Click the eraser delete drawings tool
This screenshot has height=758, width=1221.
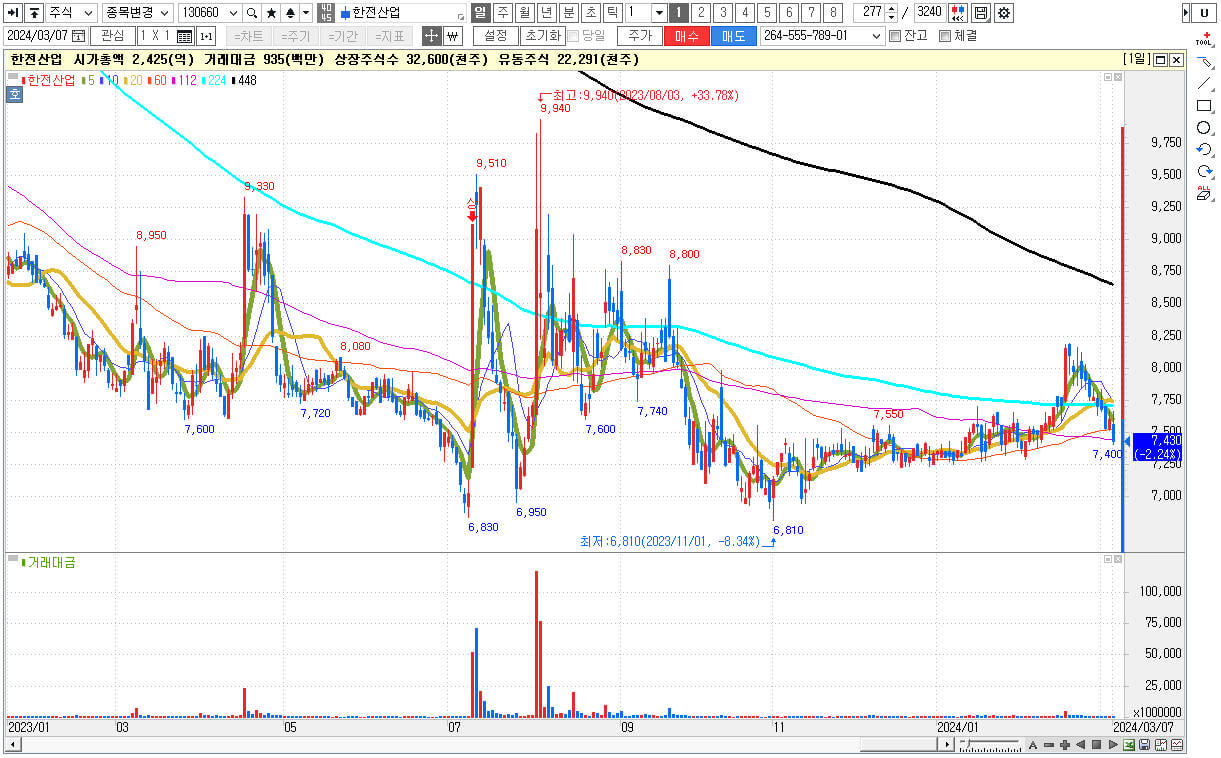tap(1204, 193)
